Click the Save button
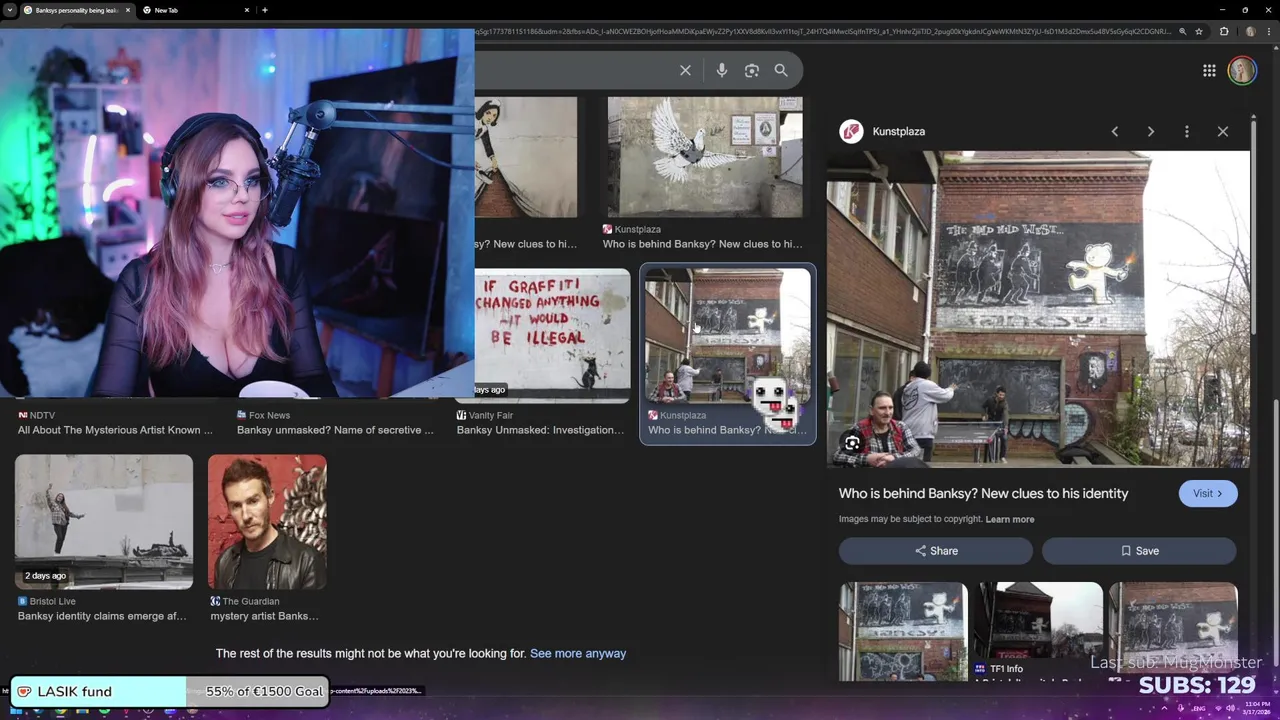The width and height of the screenshot is (1280, 720). [1139, 551]
